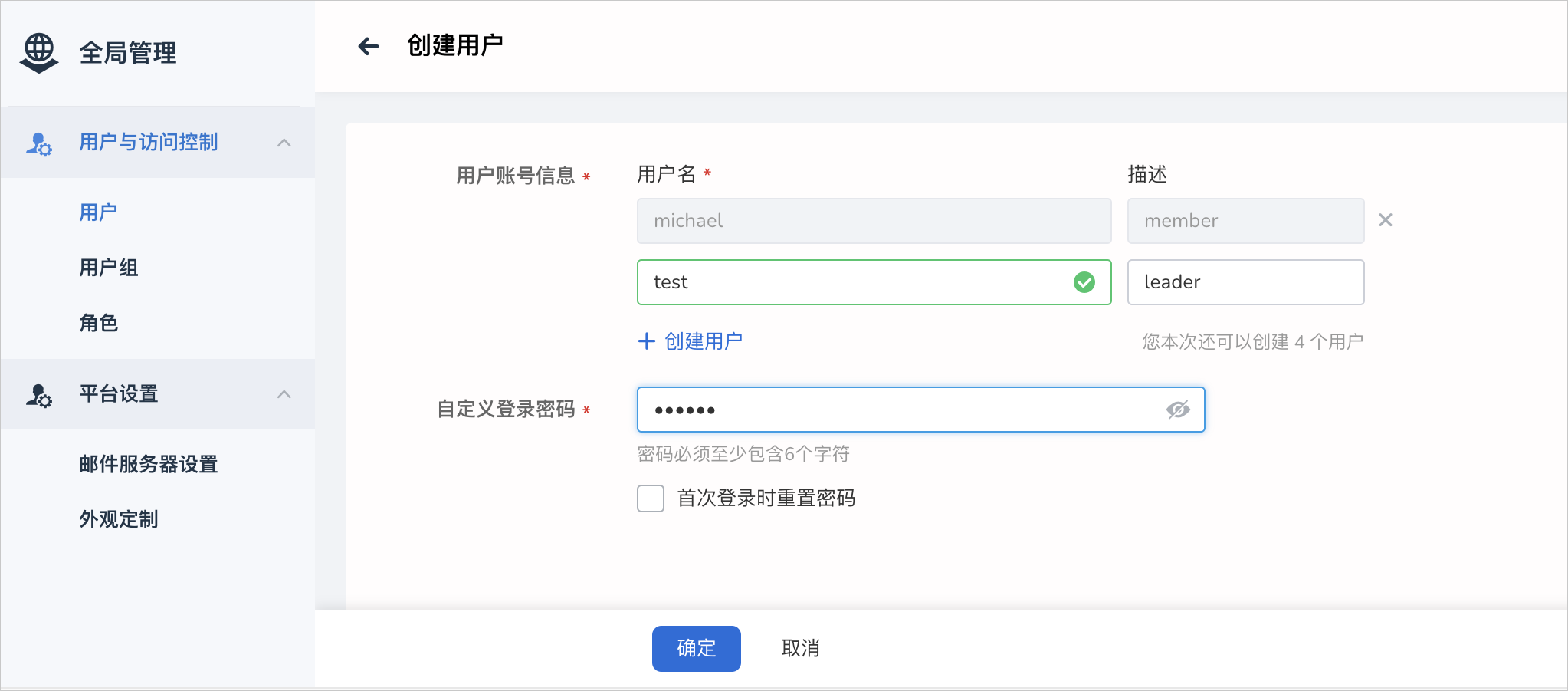Click the green check in test field
This screenshot has height=691, width=1568.
pyautogui.click(x=1084, y=282)
